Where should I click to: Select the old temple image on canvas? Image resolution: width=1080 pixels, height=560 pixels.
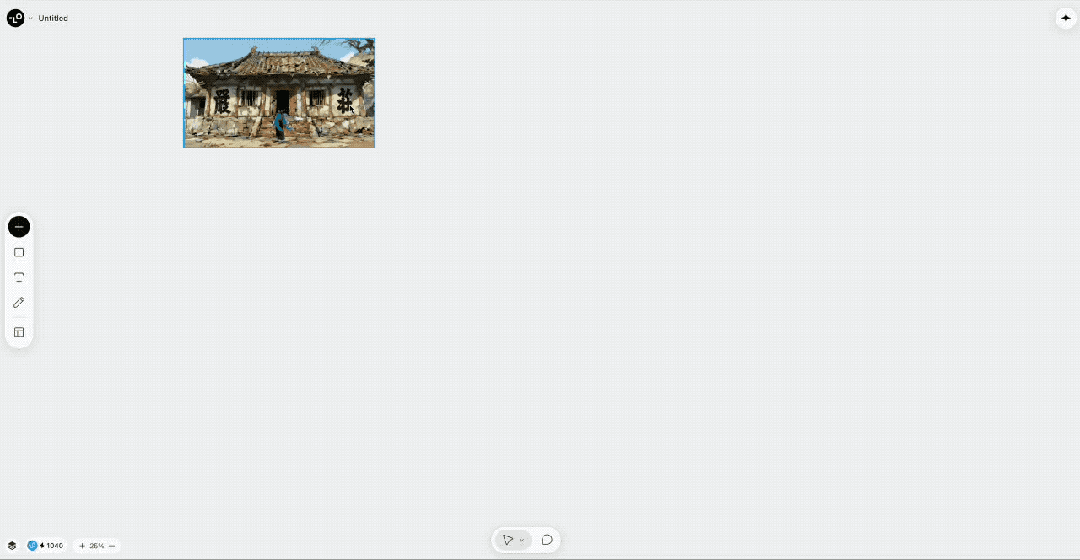278,93
